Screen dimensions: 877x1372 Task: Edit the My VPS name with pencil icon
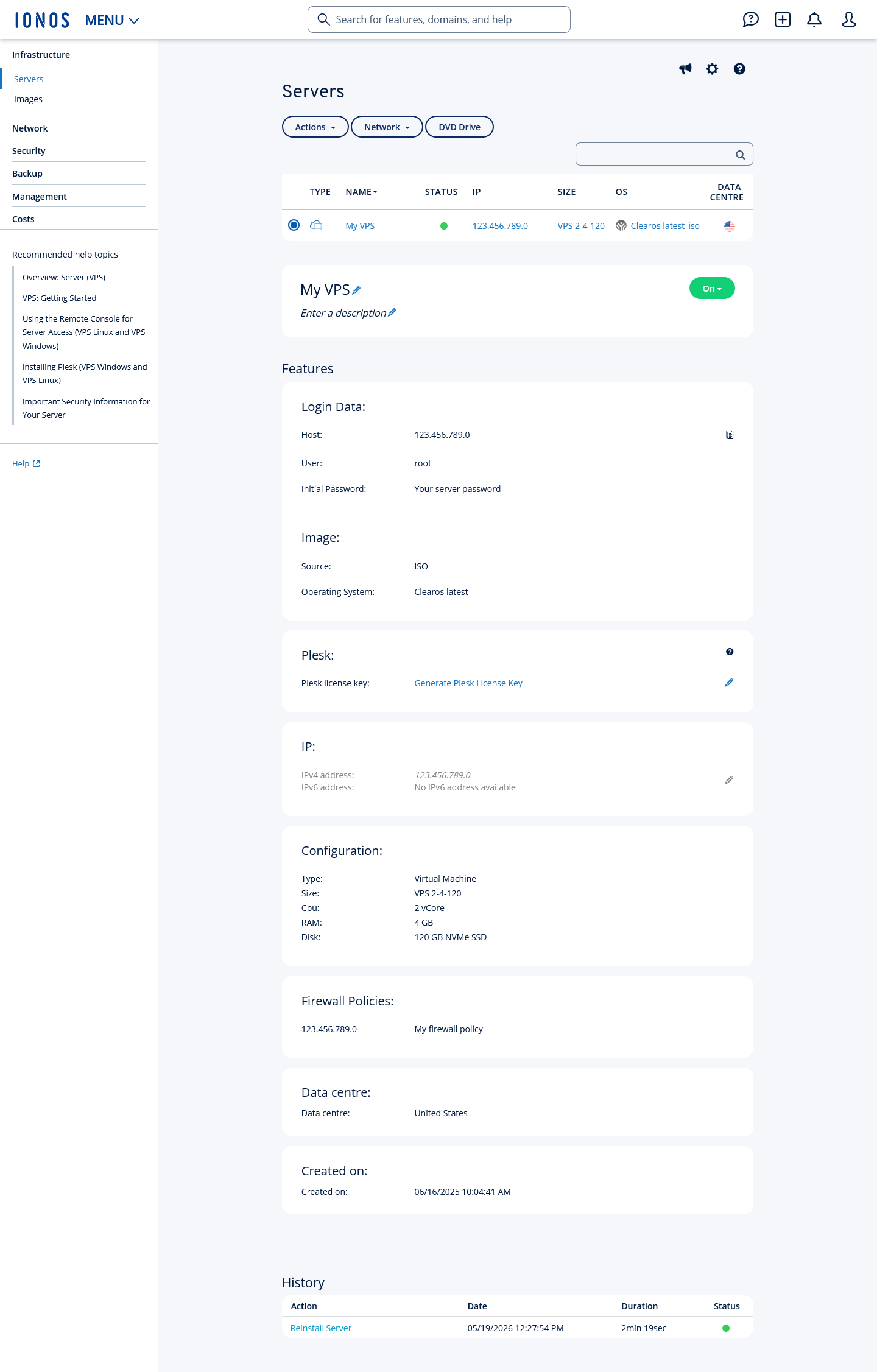[357, 290]
